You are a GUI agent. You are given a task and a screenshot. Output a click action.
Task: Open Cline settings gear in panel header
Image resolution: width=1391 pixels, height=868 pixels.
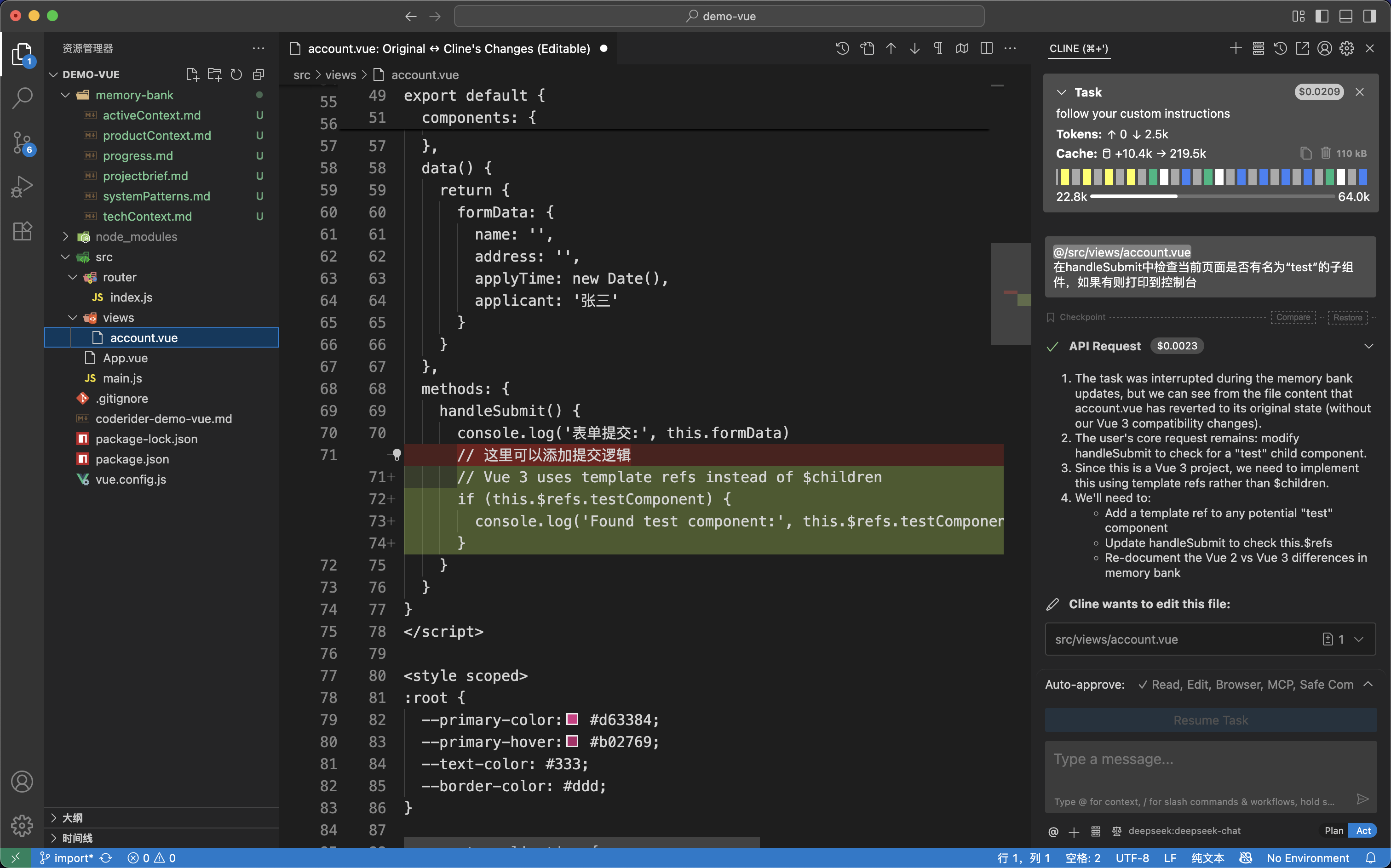coord(1347,49)
